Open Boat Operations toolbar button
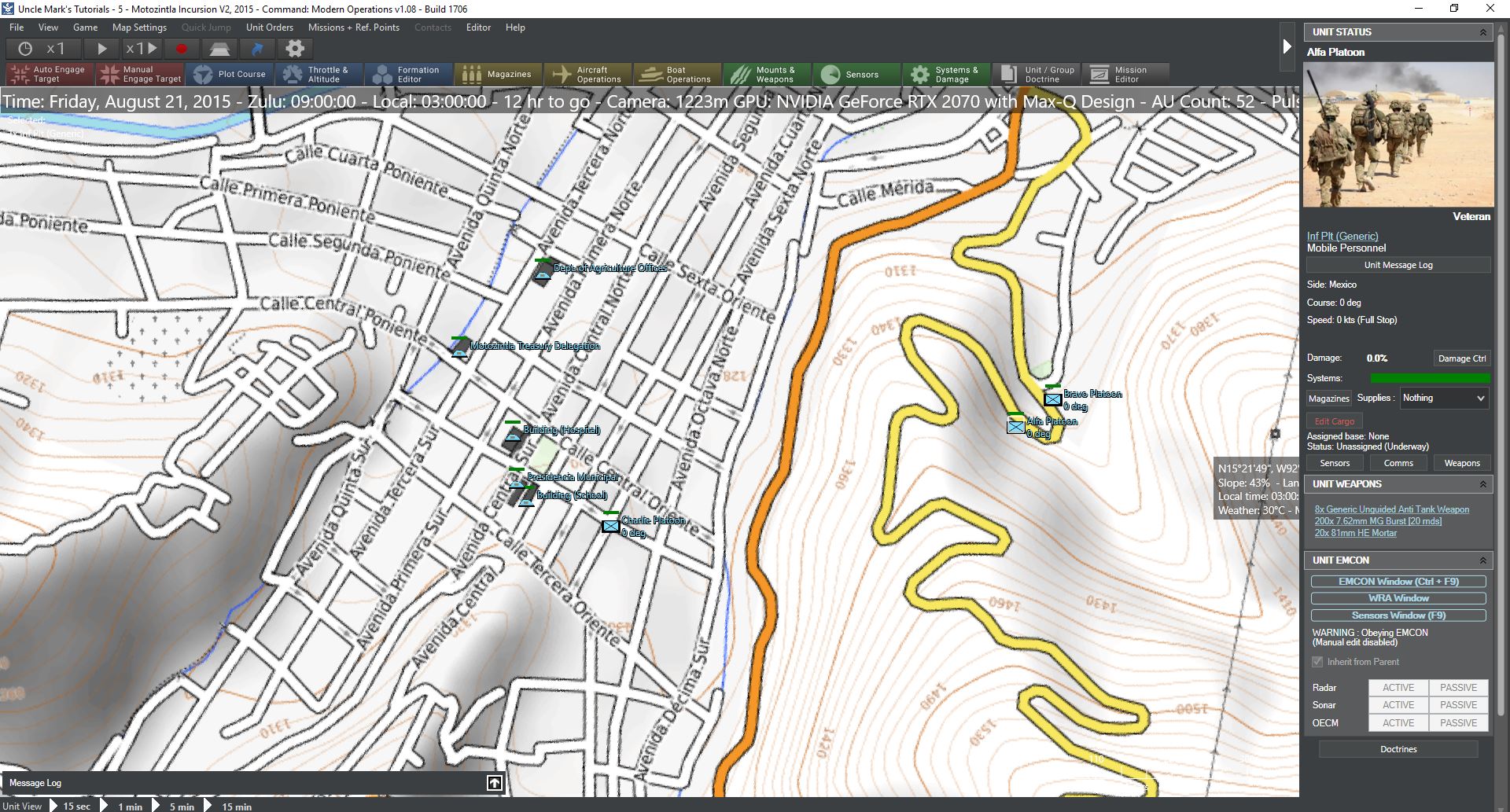This screenshot has height=812, width=1510. pos(677,75)
